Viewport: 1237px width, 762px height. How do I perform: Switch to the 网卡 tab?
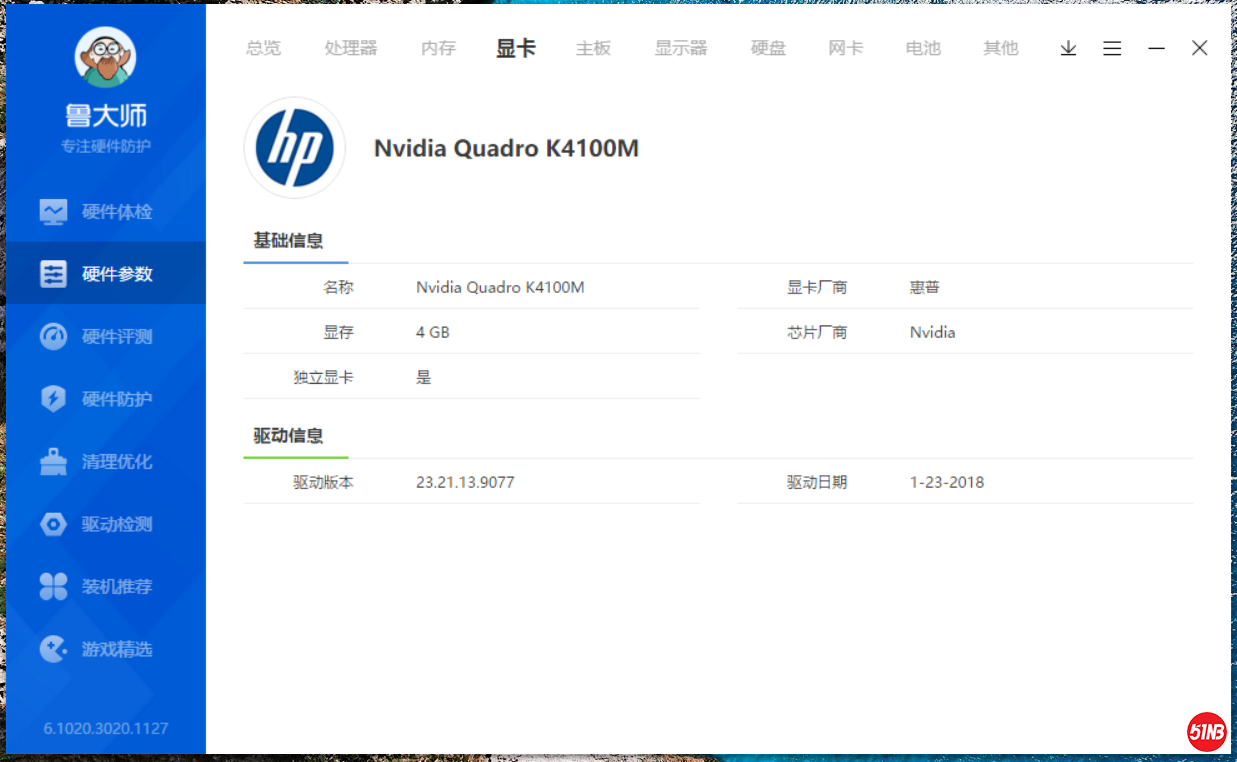846,48
